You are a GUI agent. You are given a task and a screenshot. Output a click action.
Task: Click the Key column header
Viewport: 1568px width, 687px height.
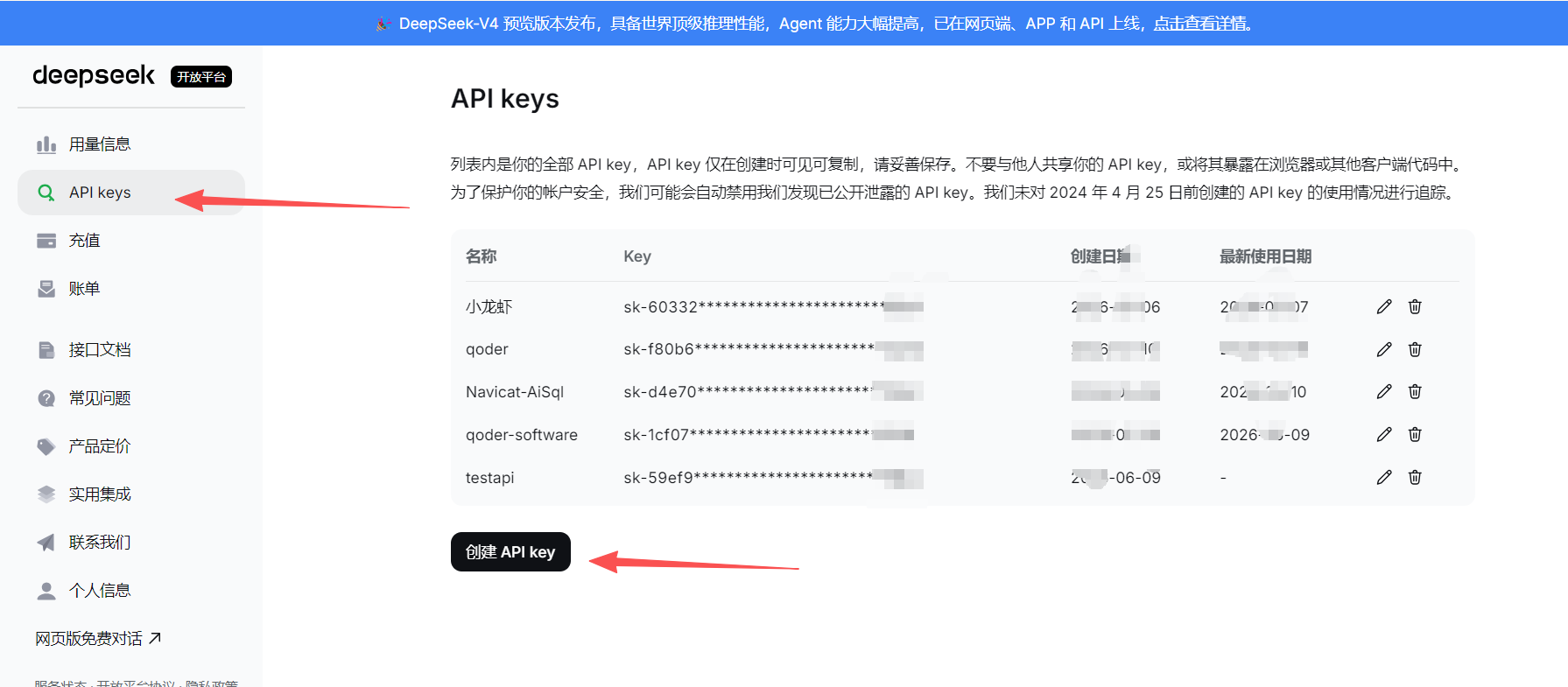tap(637, 256)
